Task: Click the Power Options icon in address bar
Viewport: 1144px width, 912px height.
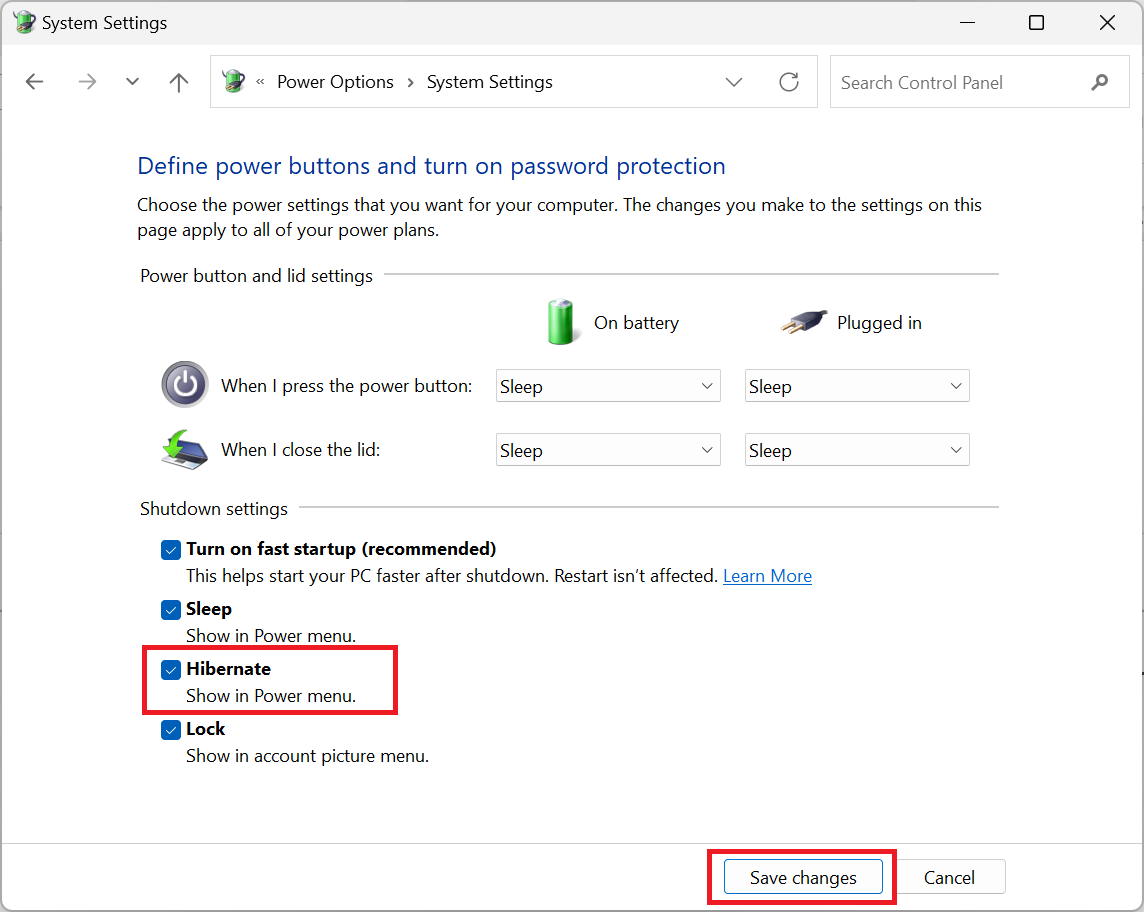Action: [233, 81]
